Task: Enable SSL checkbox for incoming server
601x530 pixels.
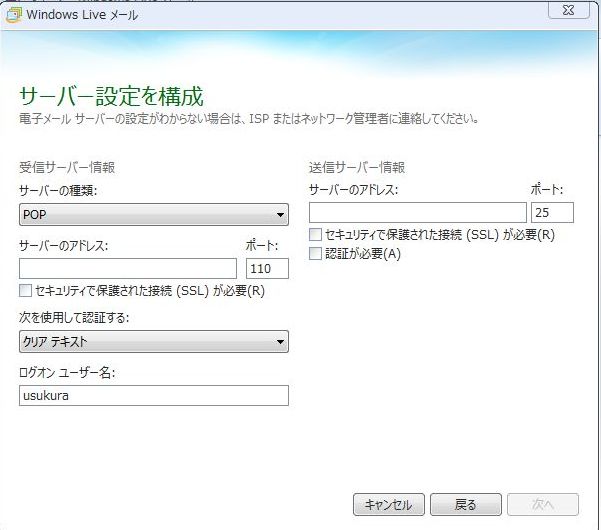Action: pyautogui.click(x=26, y=291)
